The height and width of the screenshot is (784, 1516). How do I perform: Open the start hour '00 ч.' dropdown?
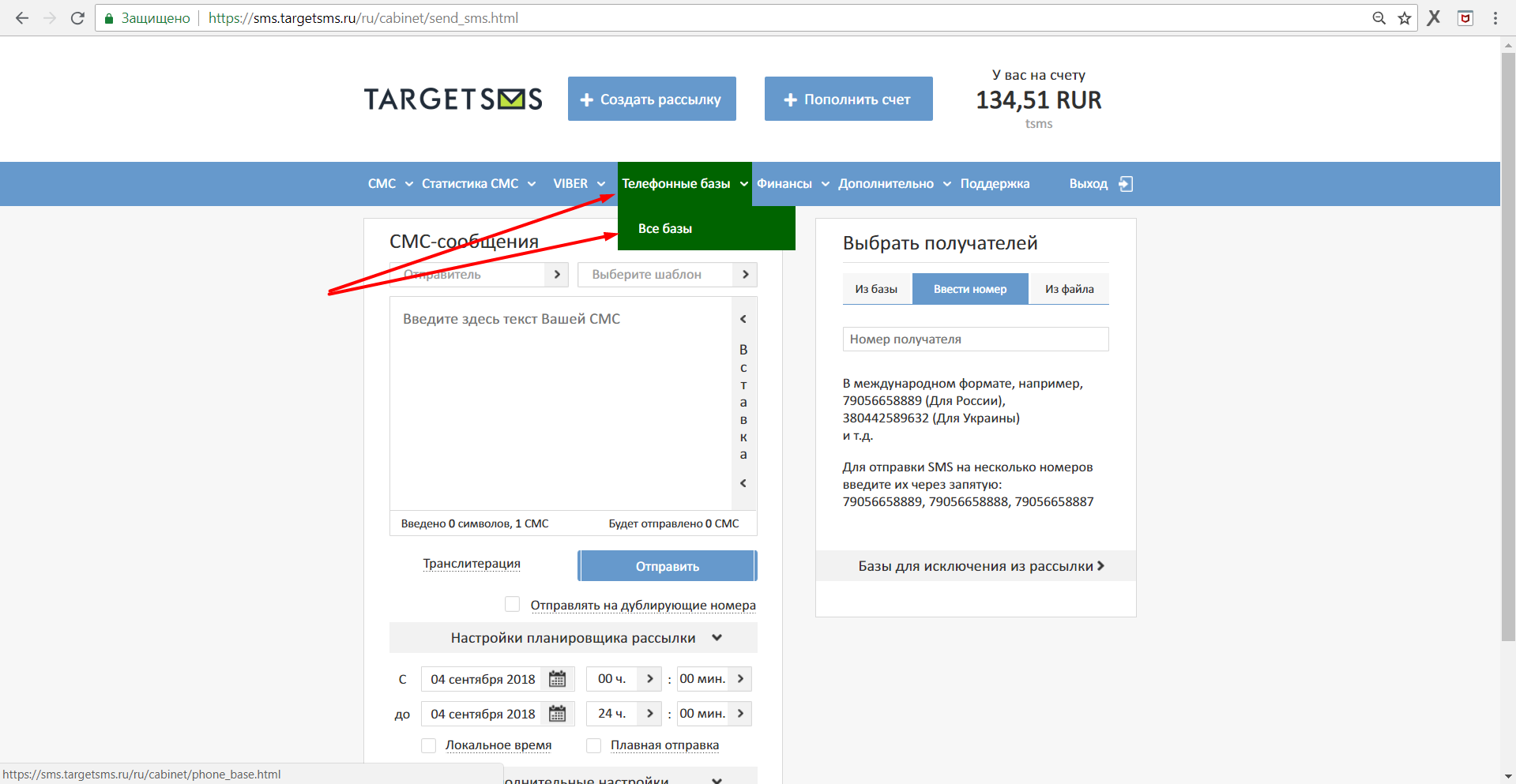(x=624, y=679)
